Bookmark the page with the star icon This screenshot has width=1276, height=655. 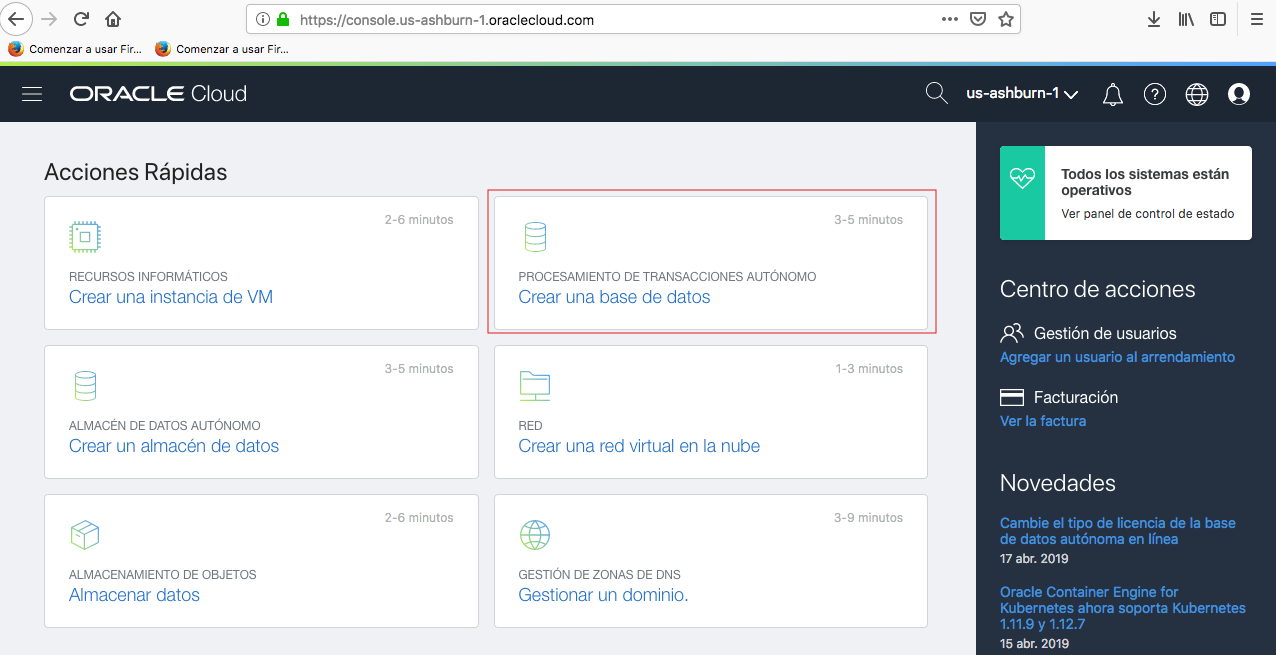(x=1006, y=18)
